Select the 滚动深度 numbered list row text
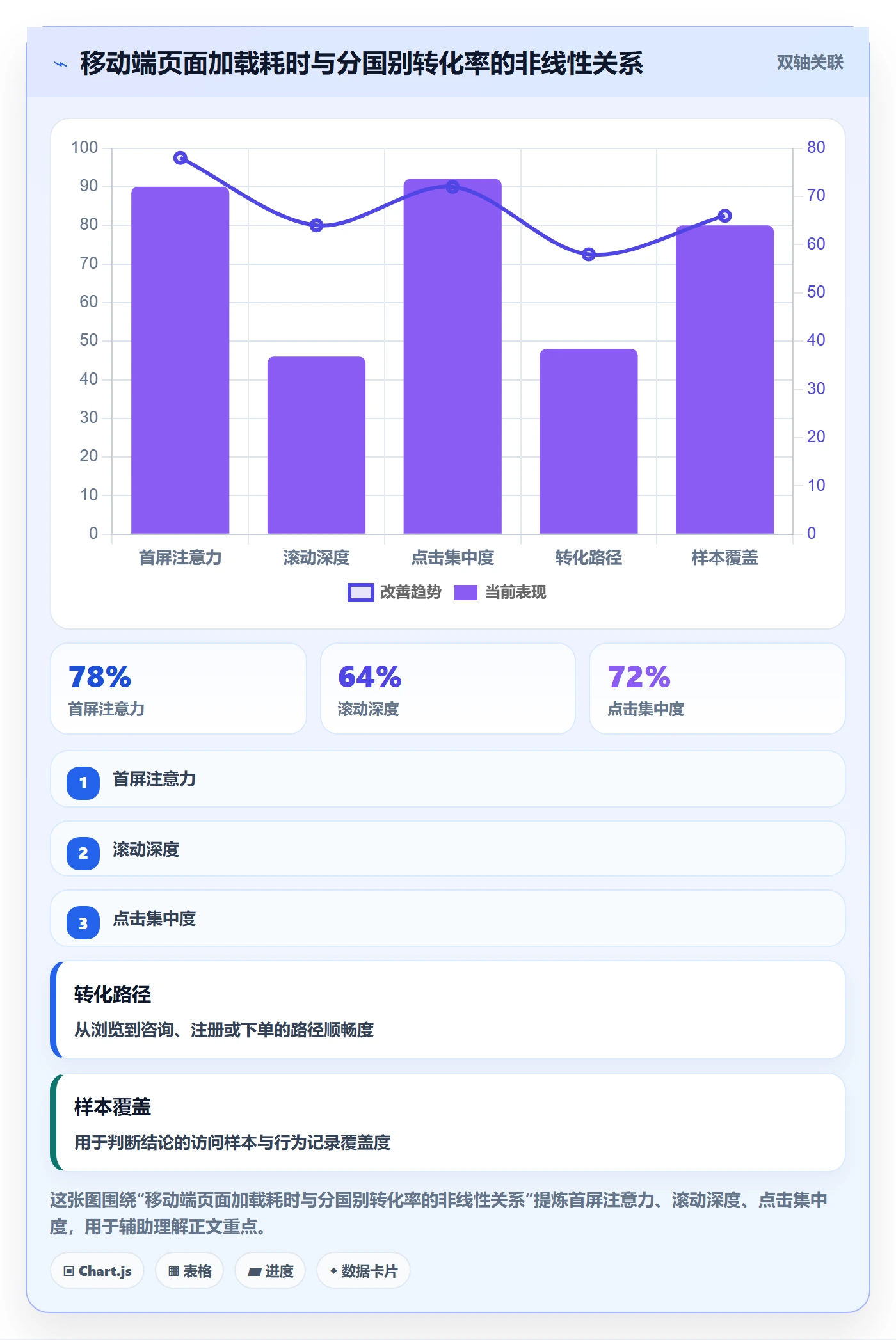 click(146, 850)
